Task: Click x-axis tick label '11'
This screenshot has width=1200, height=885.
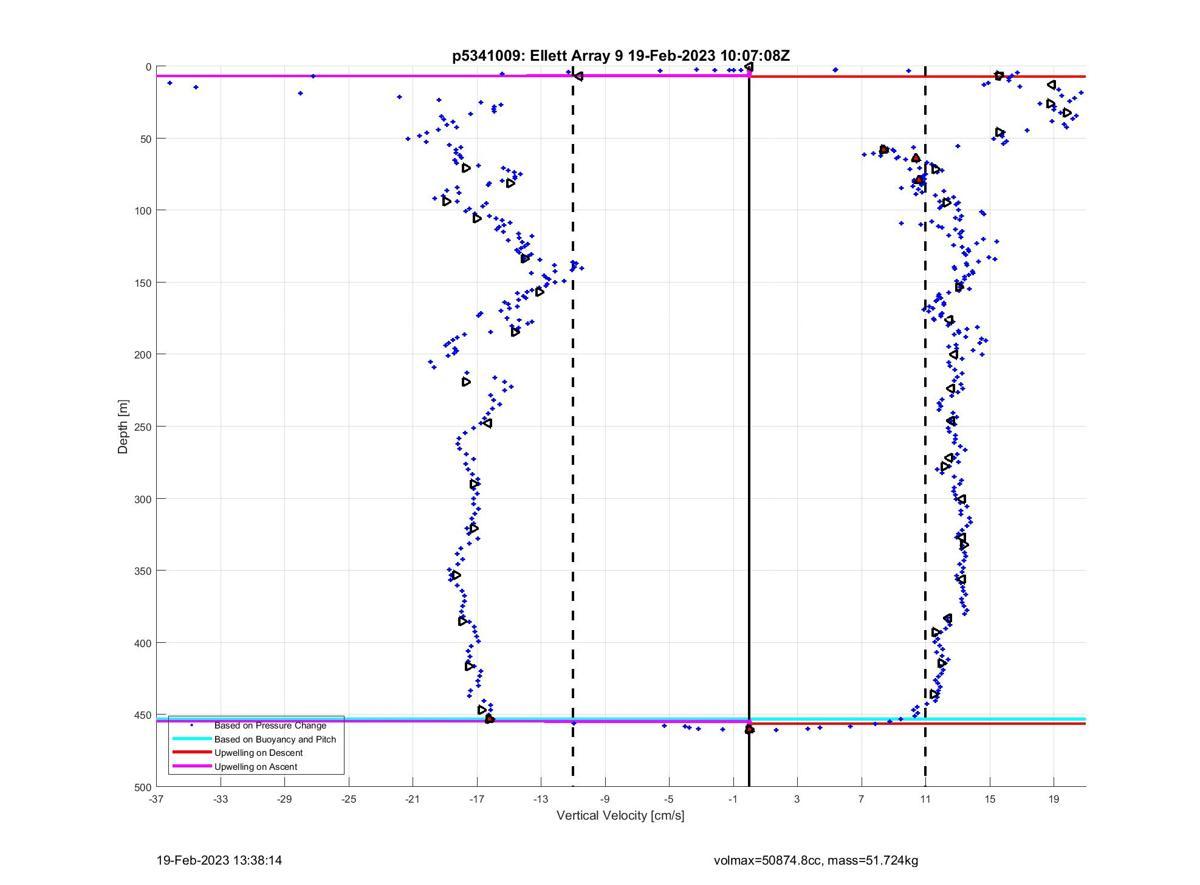Action: (x=925, y=799)
